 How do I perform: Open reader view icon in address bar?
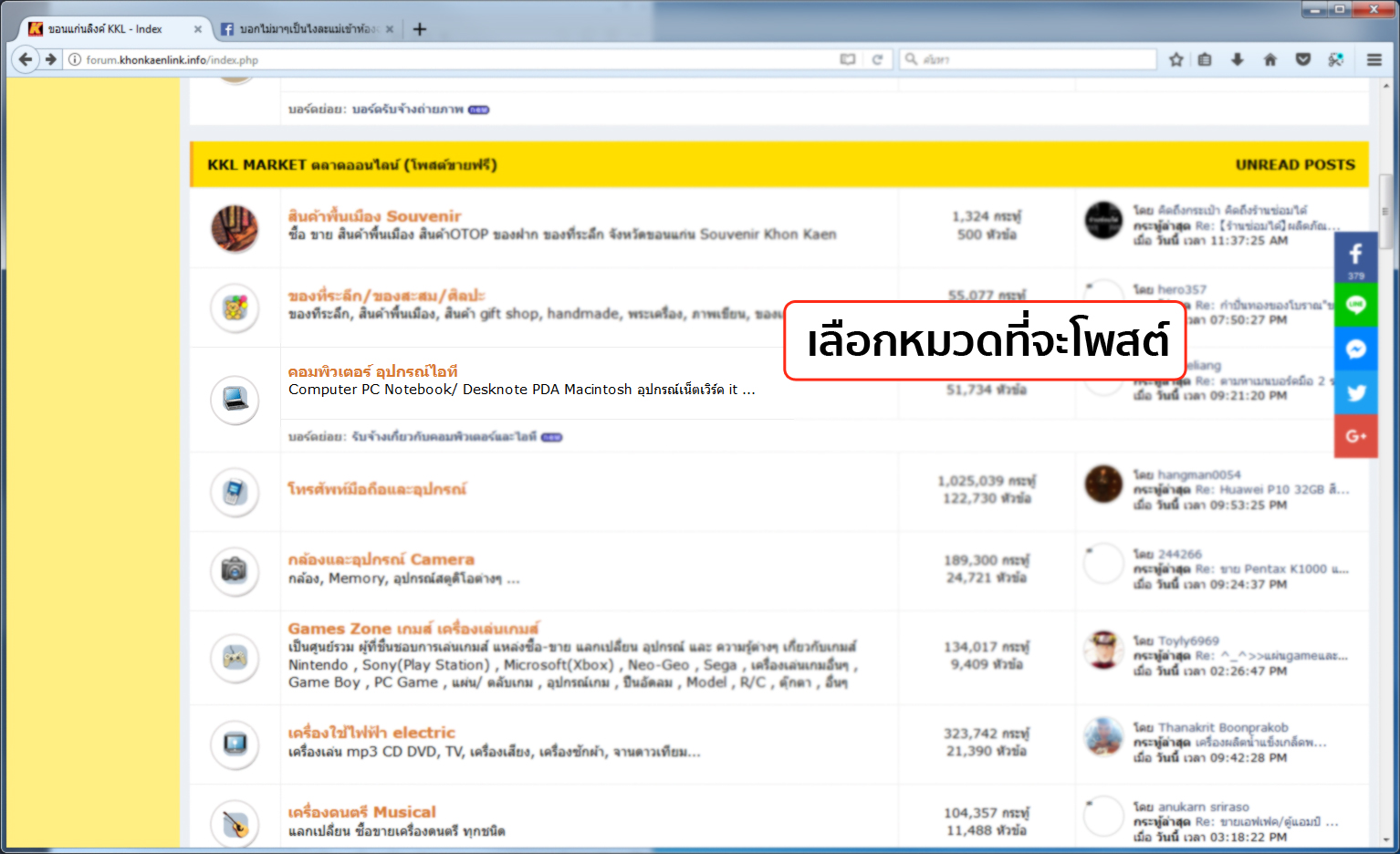[x=848, y=59]
